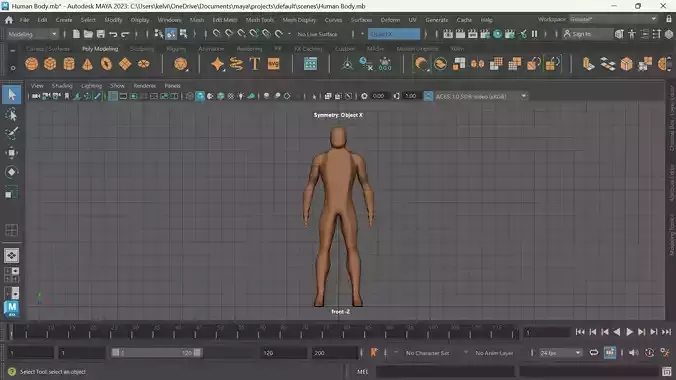Play the animation forward
This screenshot has width=676, height=380.
click(629, 332)
